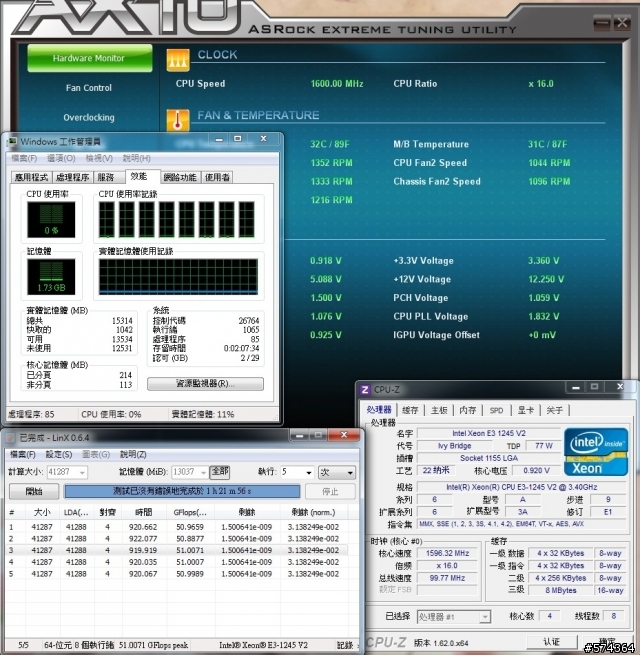Switch to 内存 tab in CPU-Z

tap(468, 410)
